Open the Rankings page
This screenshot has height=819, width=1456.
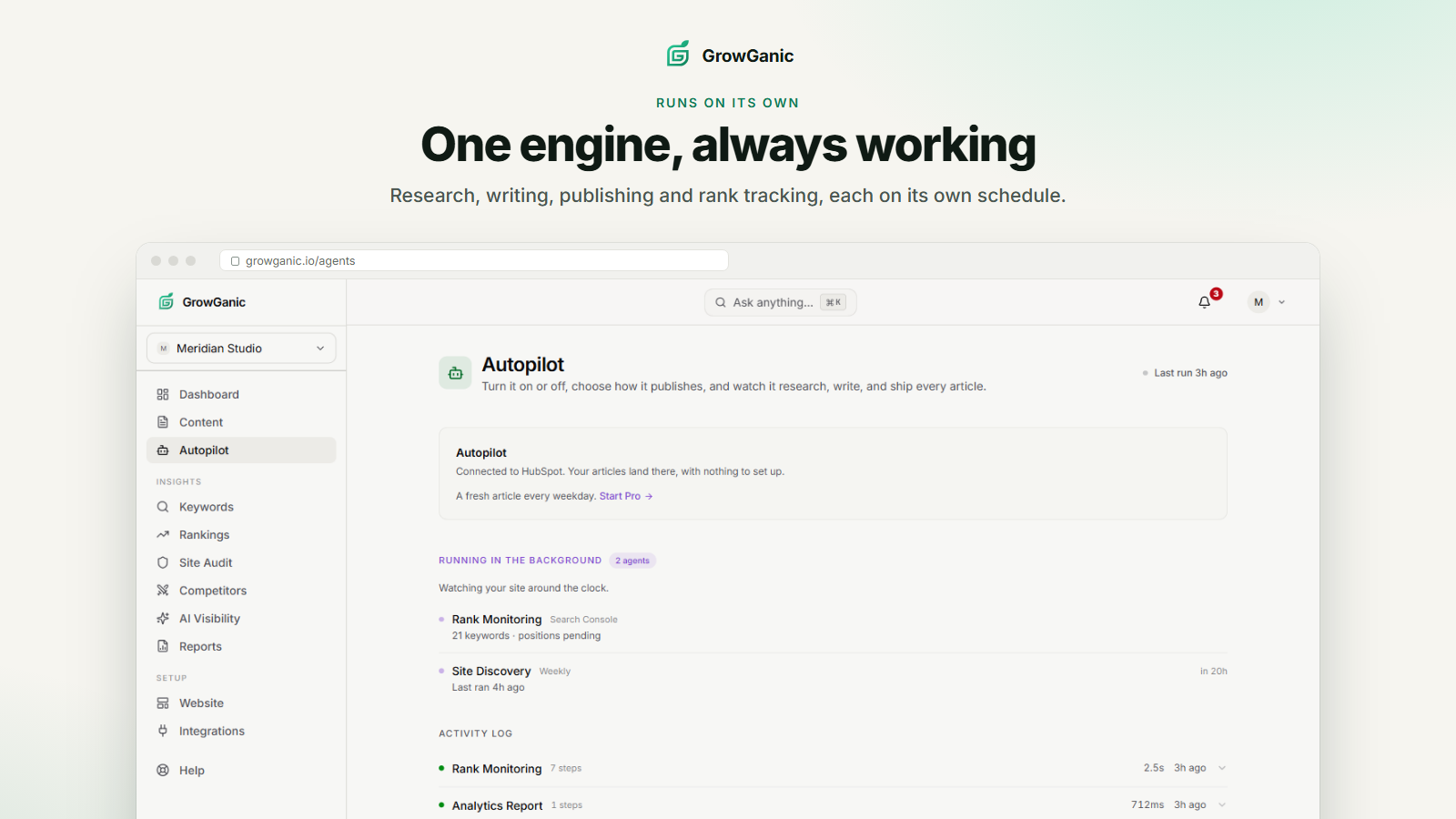pos(241,535)
